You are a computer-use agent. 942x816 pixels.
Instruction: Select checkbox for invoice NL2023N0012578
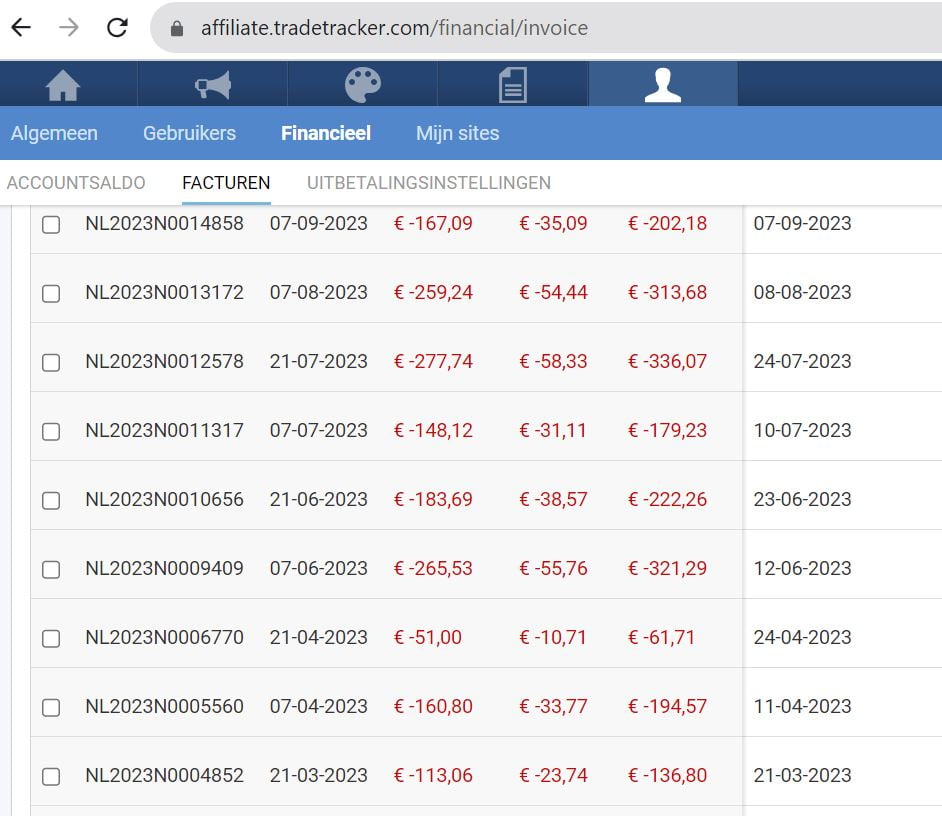(x=51, y=363)
